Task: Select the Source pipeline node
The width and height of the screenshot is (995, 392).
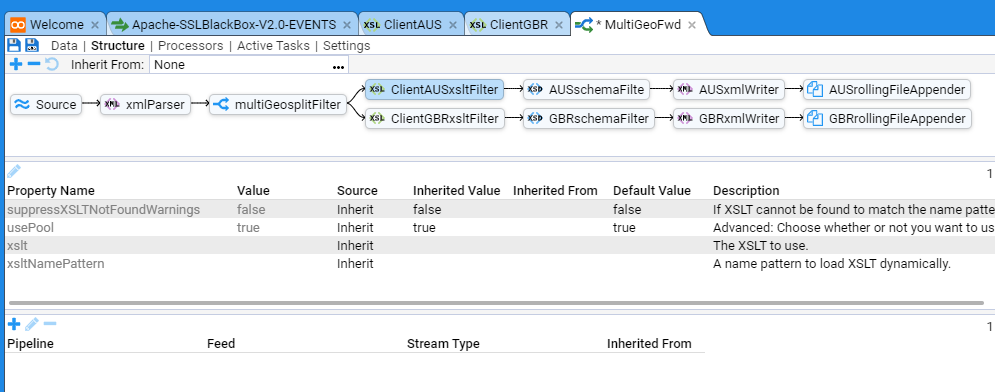Action: click(46, 105)
